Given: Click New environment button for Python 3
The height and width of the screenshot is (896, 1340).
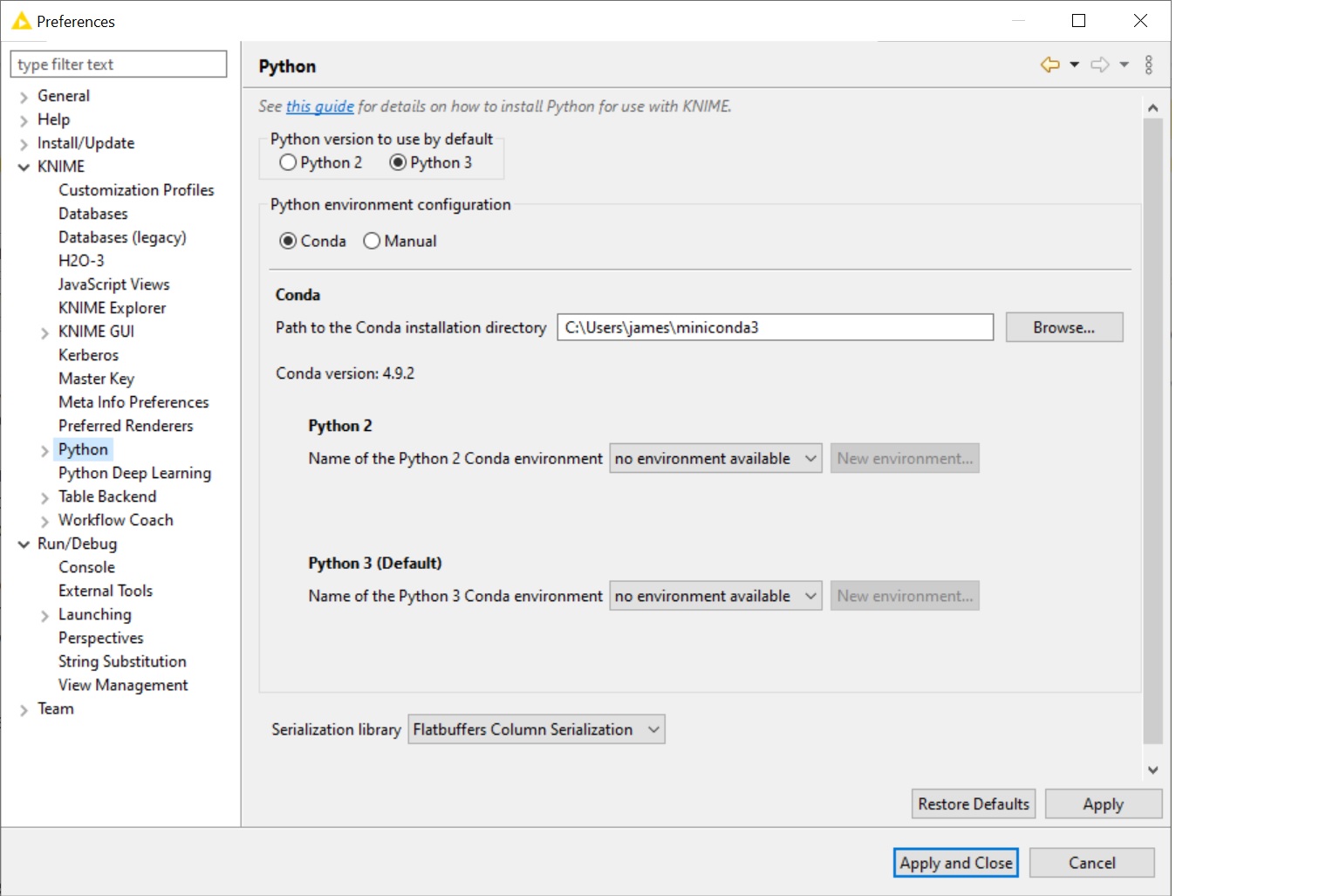Looking at the screenshot, I should 905,596.
